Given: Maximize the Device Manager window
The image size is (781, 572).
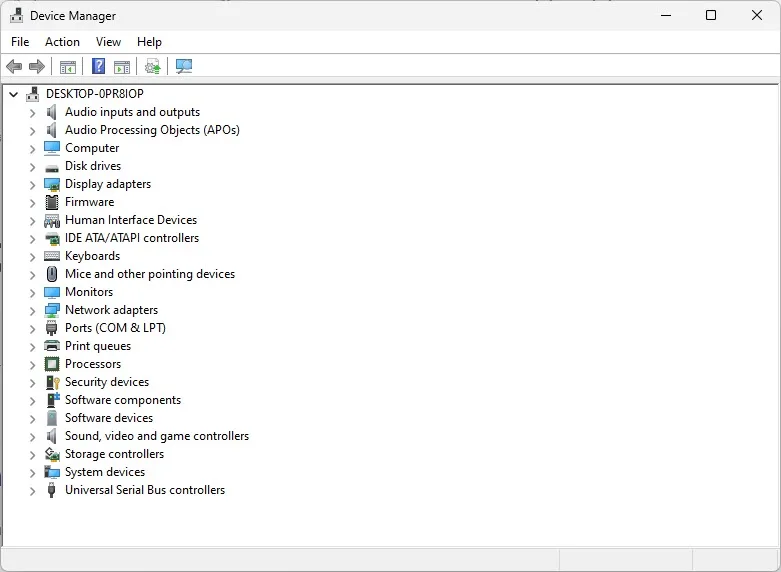Looking at the screenshot, I should 711,15.
